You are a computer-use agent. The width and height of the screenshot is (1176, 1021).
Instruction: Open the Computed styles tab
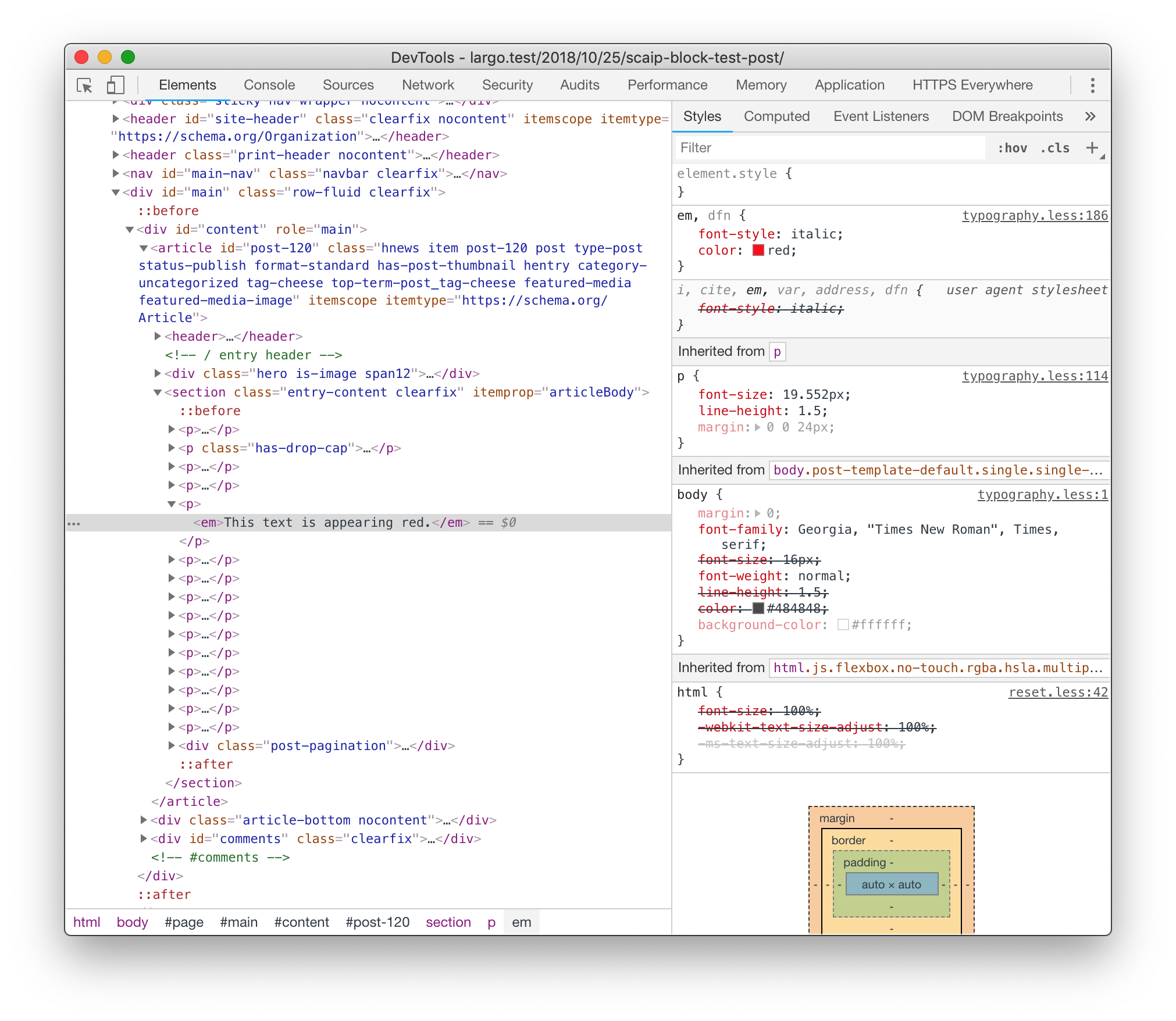(776, 116)
